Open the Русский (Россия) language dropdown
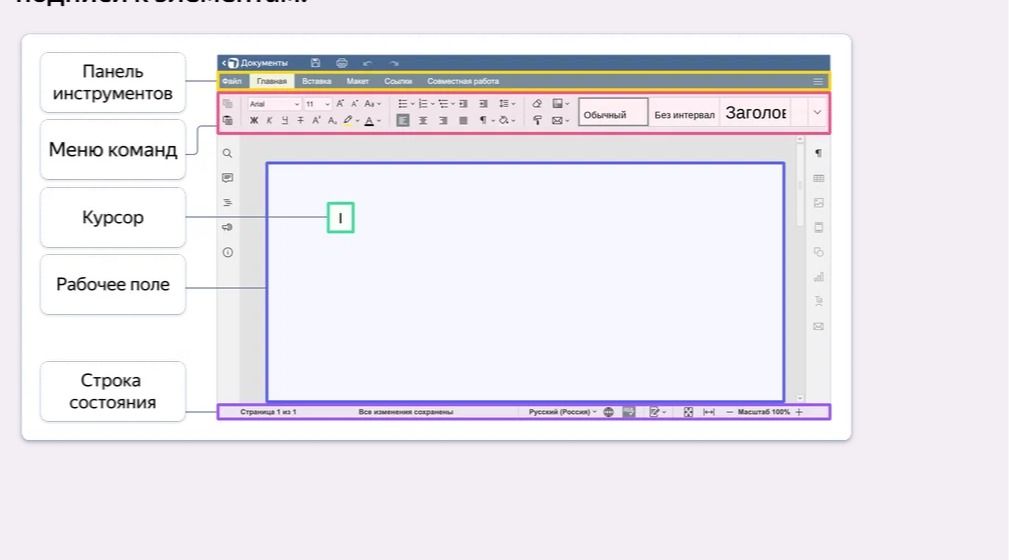 point(562,412)
